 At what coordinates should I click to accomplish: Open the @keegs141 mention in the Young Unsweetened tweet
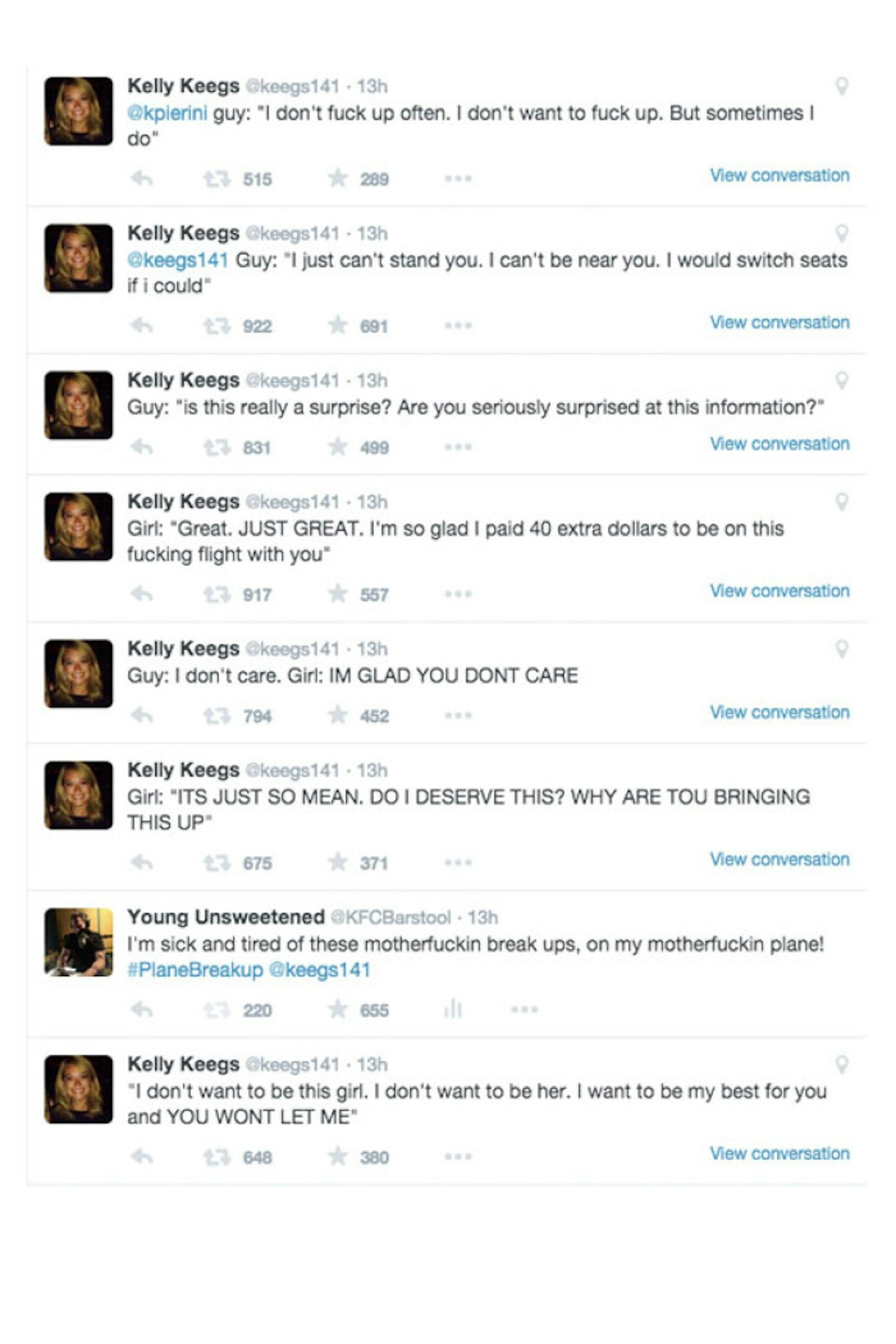click(x=320, y=970)
